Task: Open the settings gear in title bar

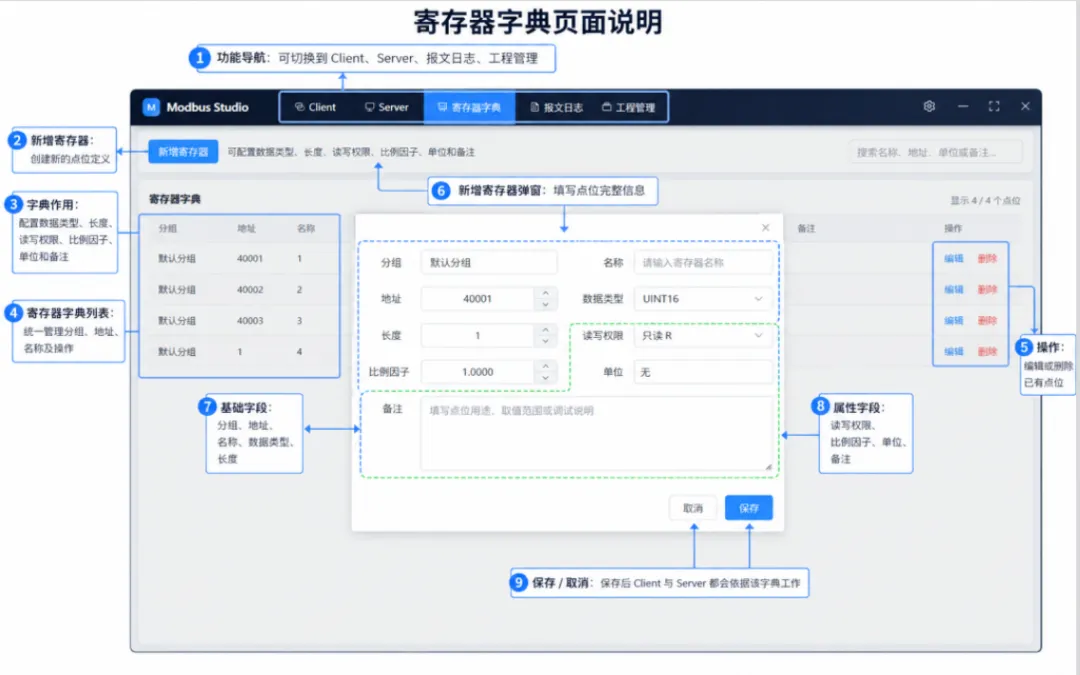Action: [x=929, y=106]
